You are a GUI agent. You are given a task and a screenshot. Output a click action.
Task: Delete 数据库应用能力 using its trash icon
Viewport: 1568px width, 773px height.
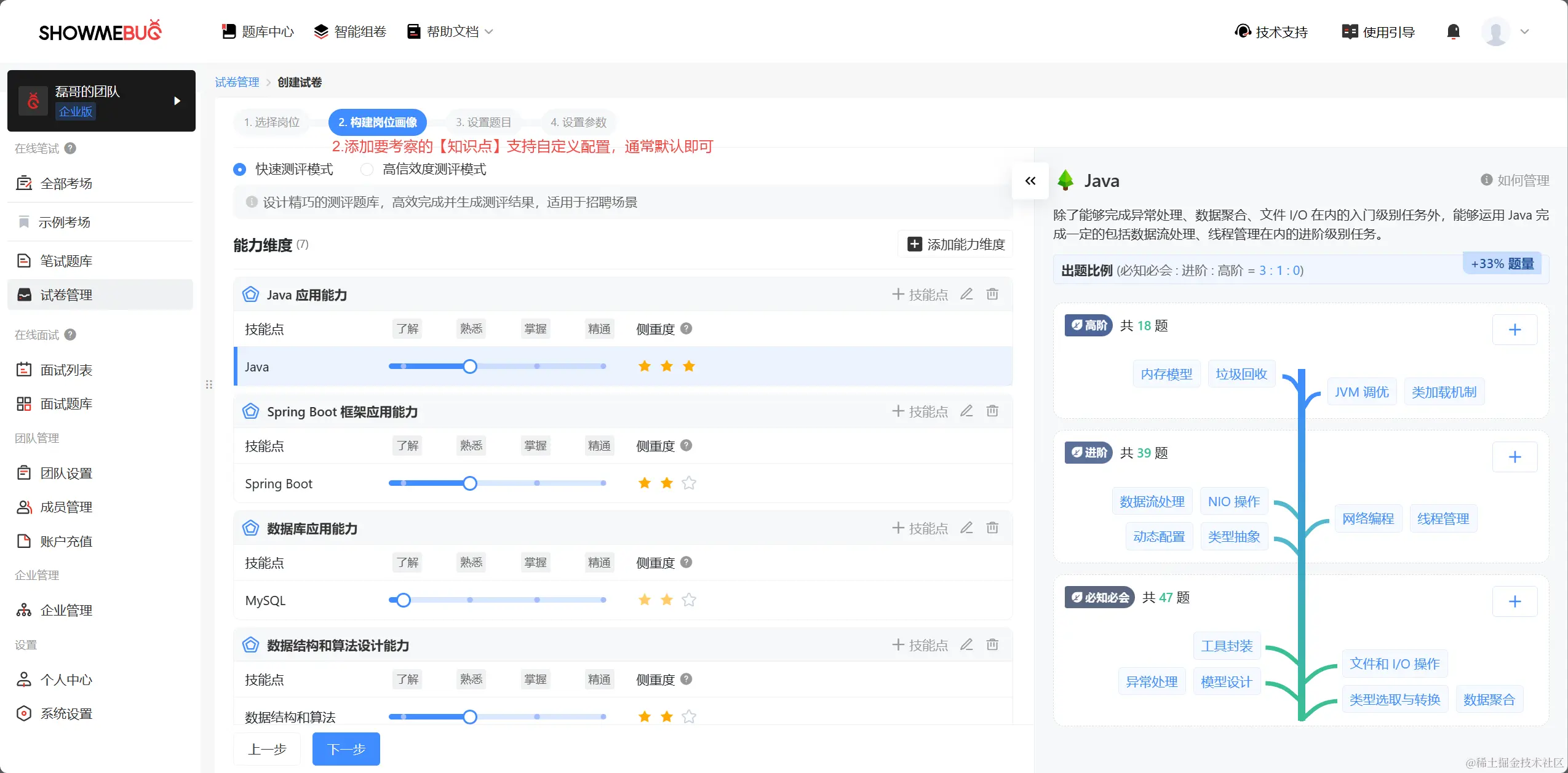(x=992, y=528)
